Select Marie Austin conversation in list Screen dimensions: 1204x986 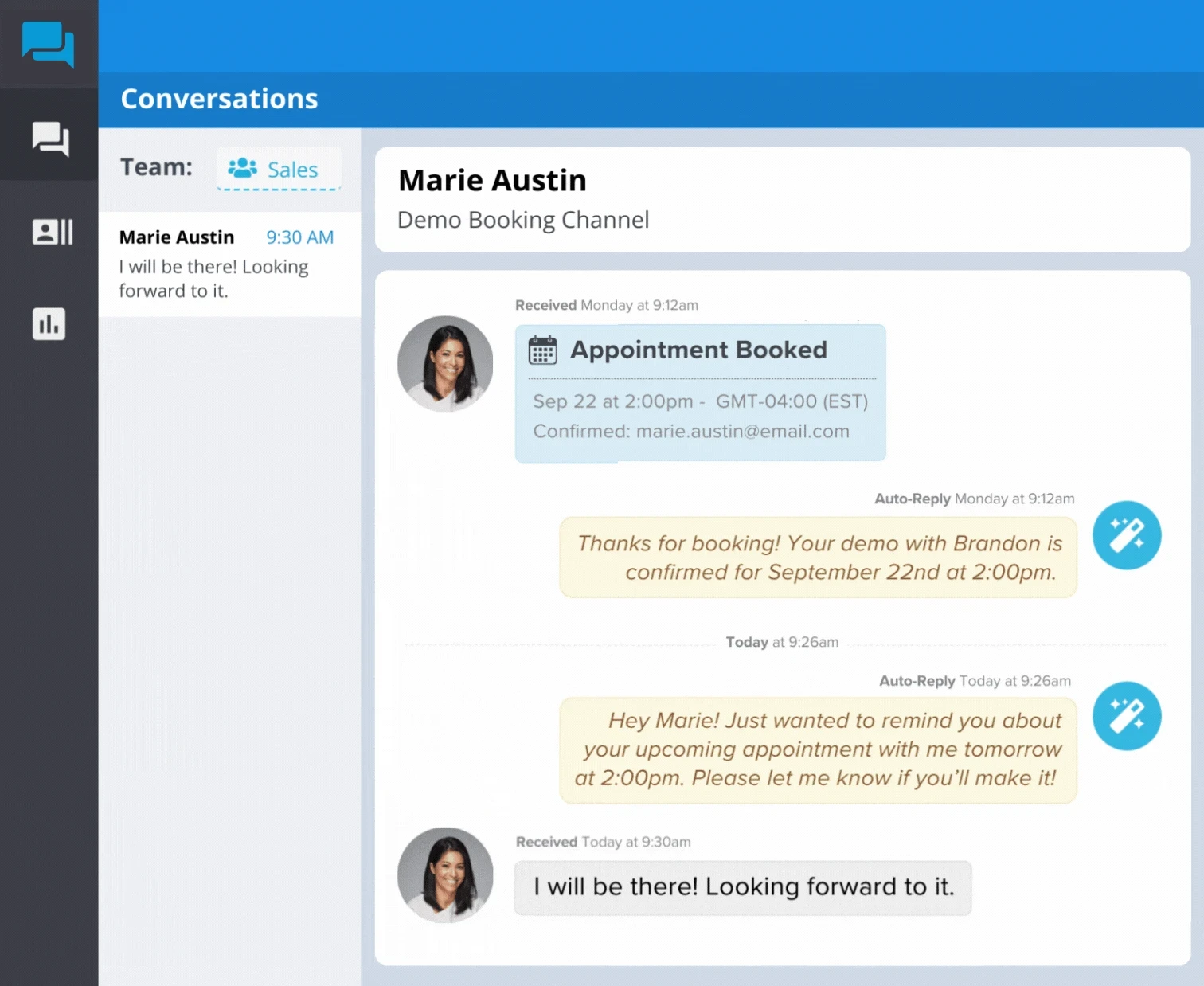click(x=229, y=264)
